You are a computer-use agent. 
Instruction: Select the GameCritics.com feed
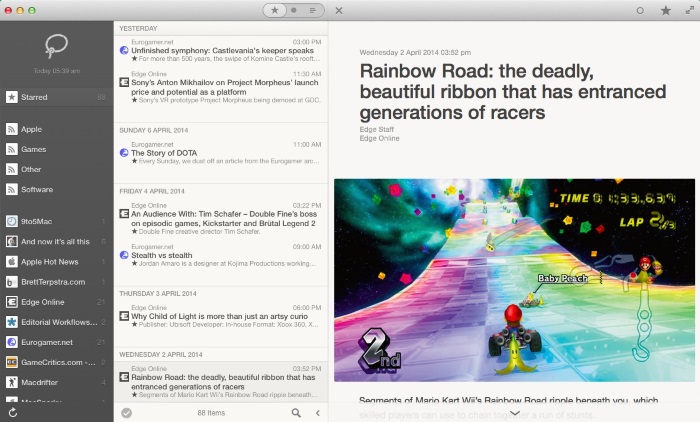point(57,362)
